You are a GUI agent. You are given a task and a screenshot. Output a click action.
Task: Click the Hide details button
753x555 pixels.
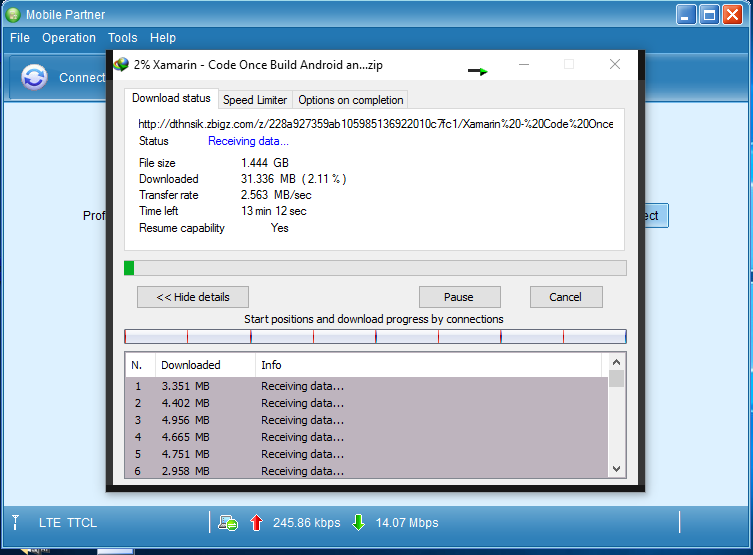[193, 297]
